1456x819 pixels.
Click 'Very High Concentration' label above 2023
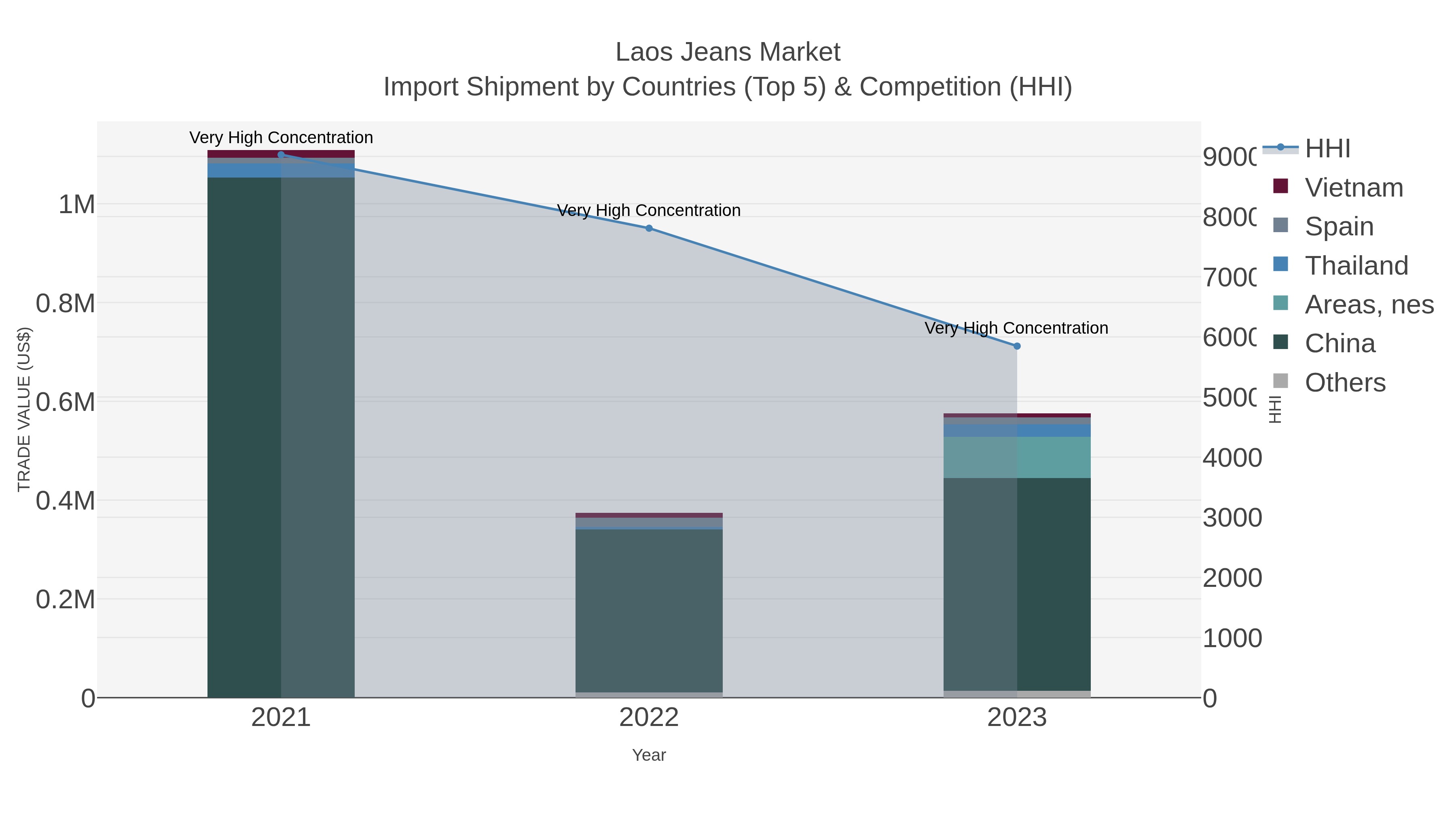point(1016,328)
